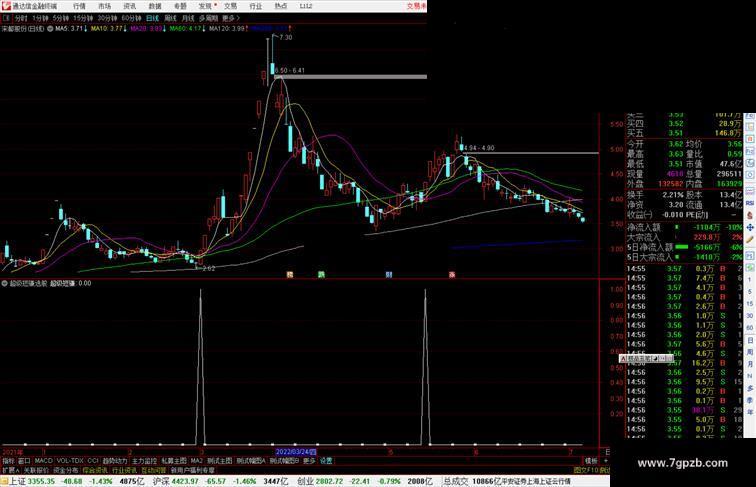Click the 窗口 window button

(24, 461)
